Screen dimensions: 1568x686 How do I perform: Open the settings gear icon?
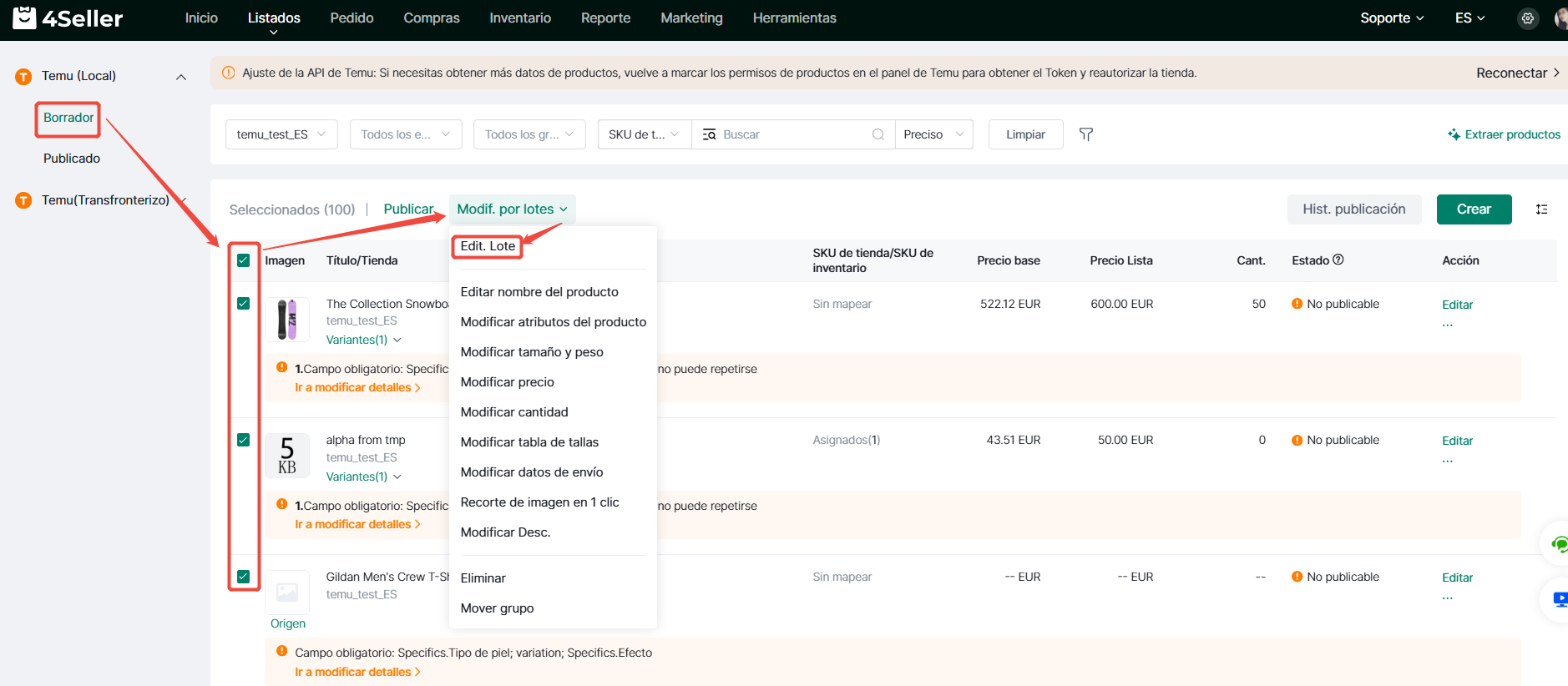[x=1527, y=18]
